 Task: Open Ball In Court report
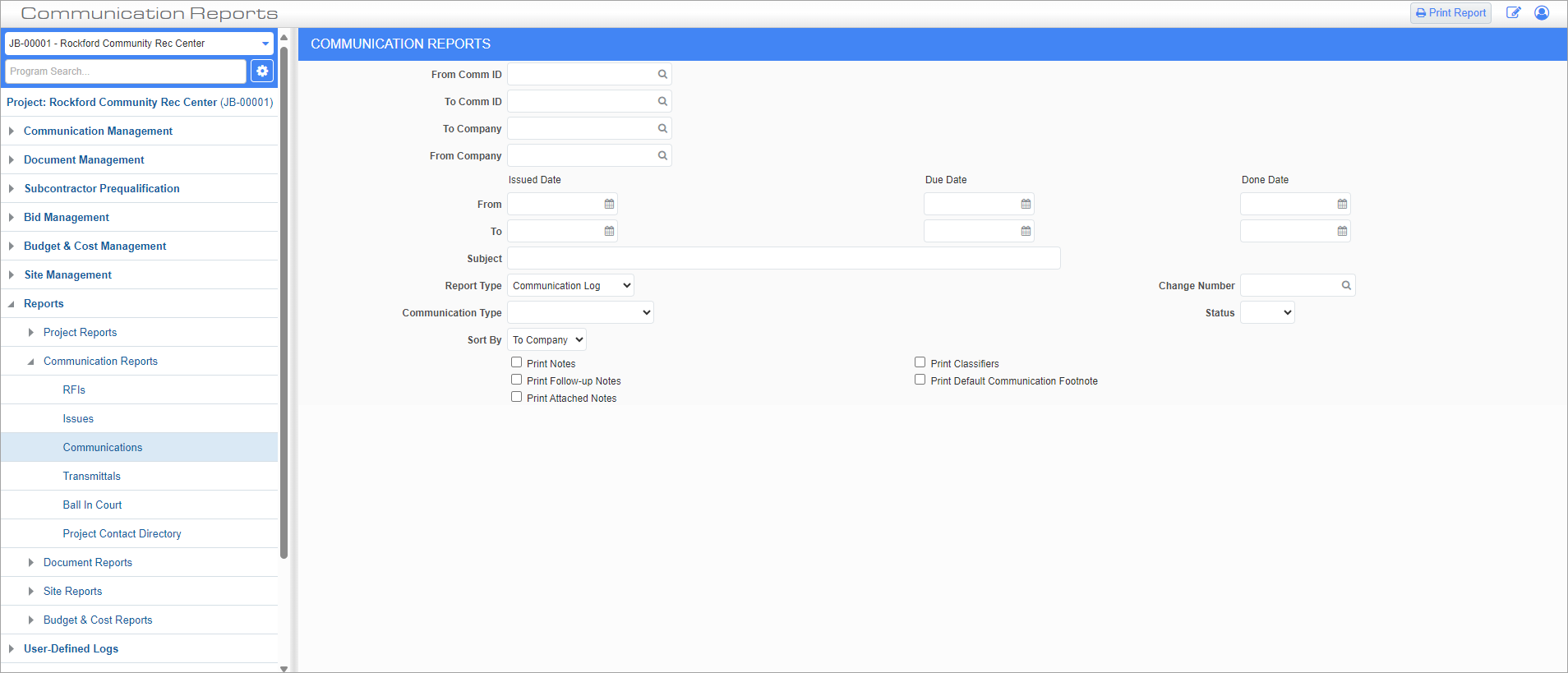coord(92,505)
